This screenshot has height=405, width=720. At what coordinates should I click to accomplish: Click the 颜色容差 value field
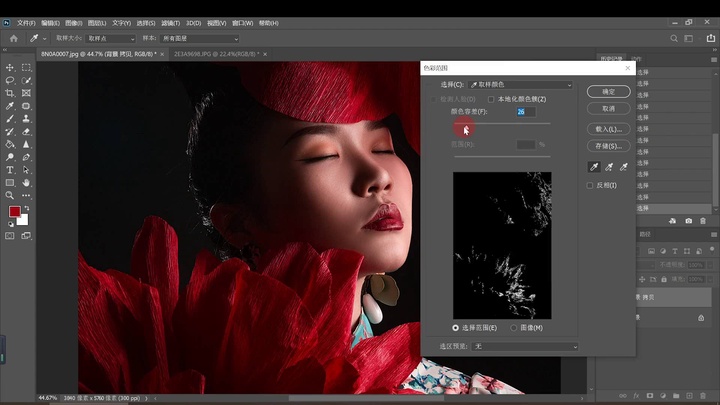pos(526,112)
